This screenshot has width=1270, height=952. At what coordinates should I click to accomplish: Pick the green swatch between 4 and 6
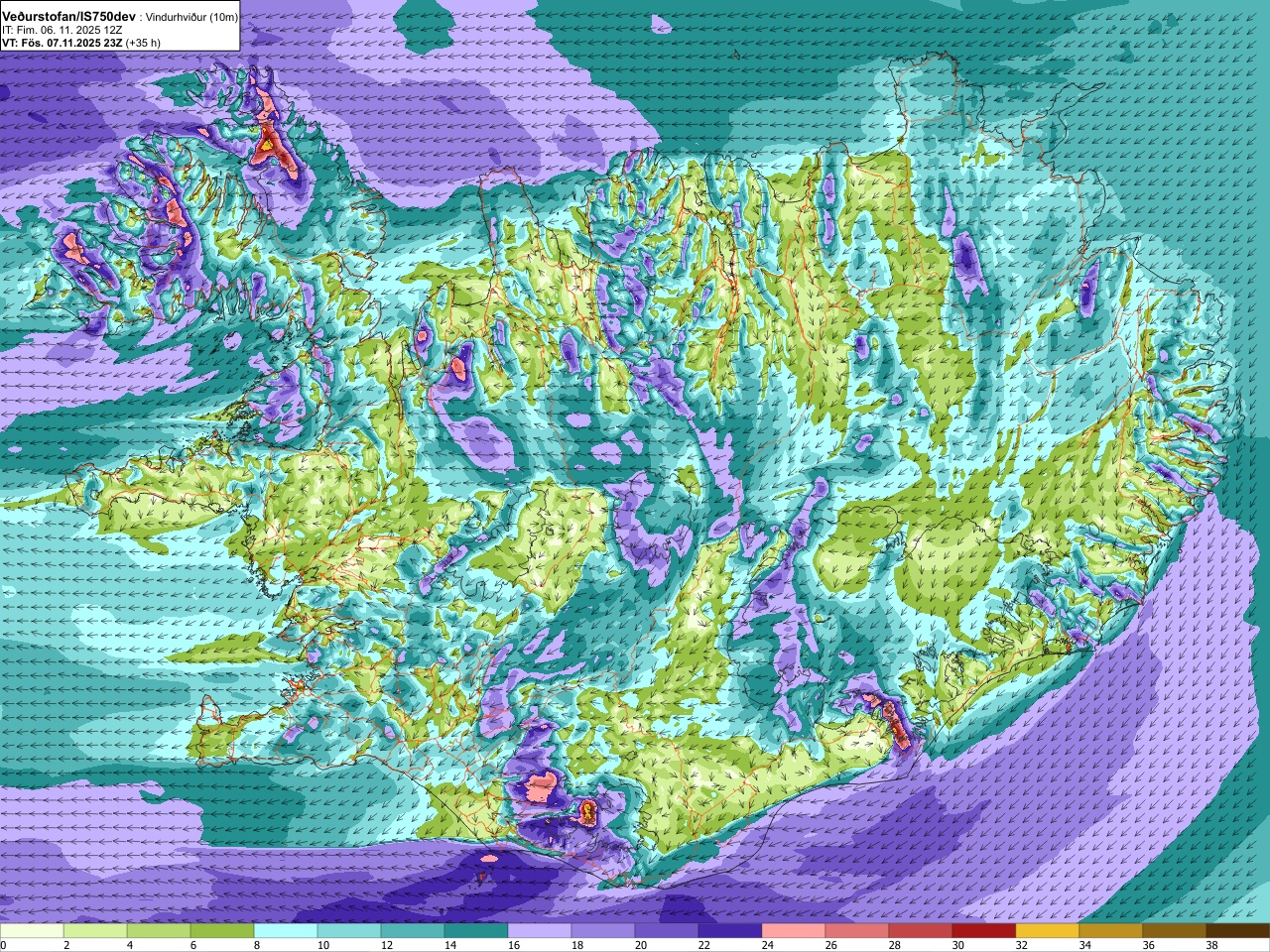159,931
